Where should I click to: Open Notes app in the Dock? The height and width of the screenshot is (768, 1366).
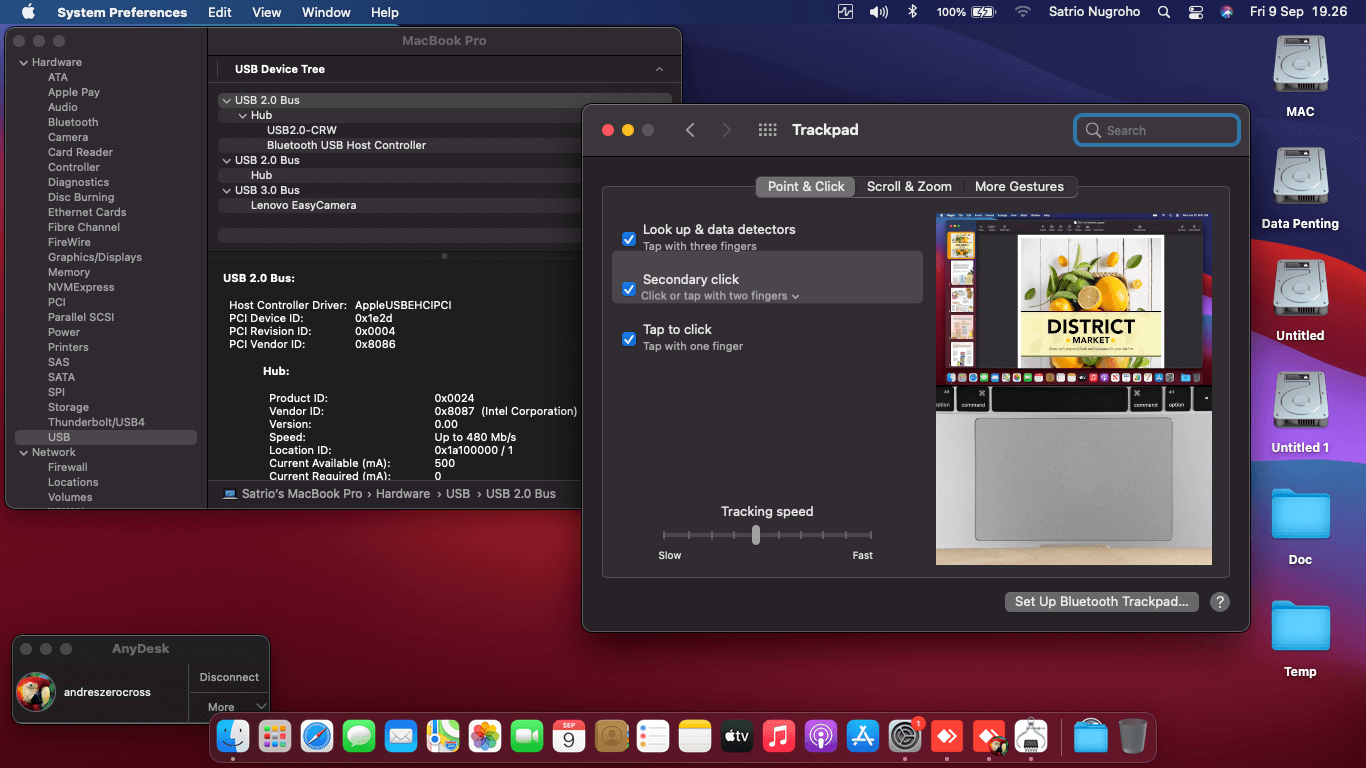[x=695, y=737]
